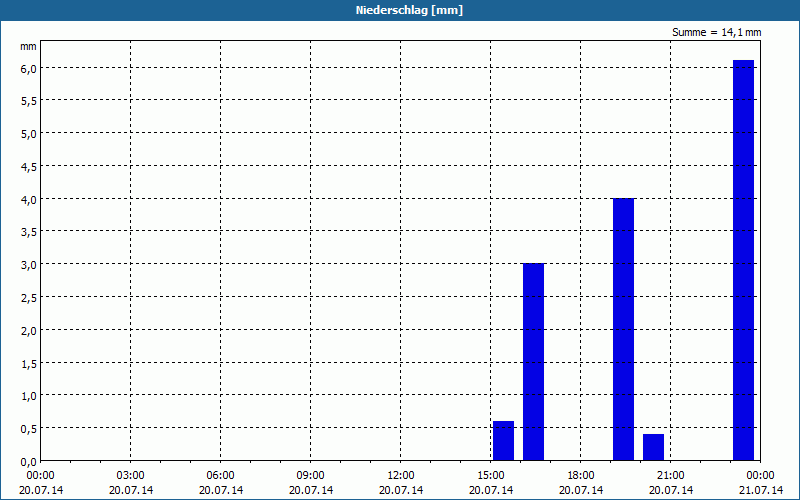Click the 21:00 20.07.14 time label
The height and width of the screenshot is (500, 800).
[671, 483]
